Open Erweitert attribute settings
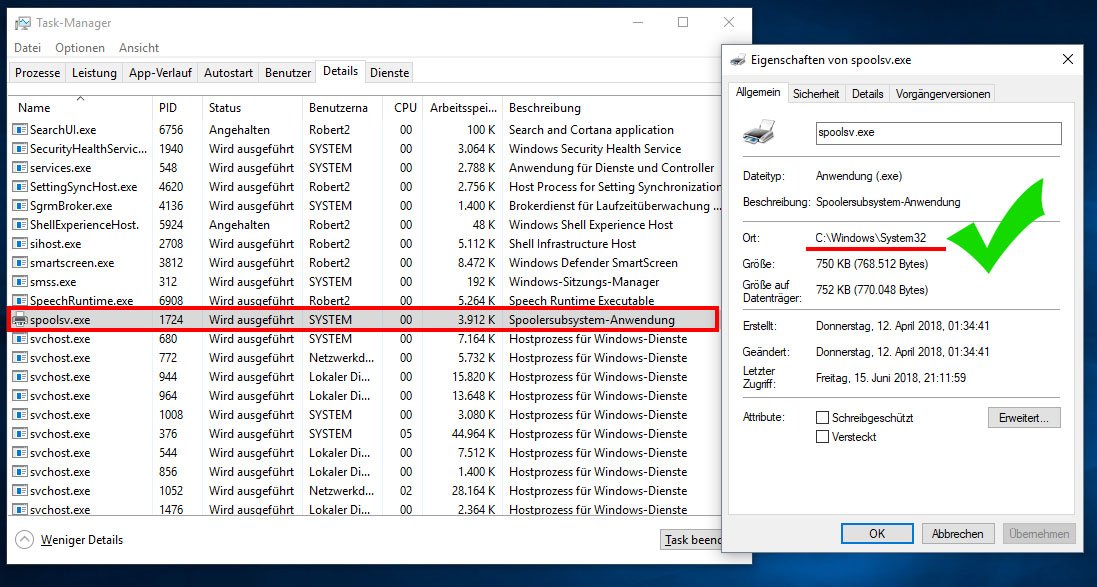The width and height of the screenshot is (1097, 587). coord(1023,417)
